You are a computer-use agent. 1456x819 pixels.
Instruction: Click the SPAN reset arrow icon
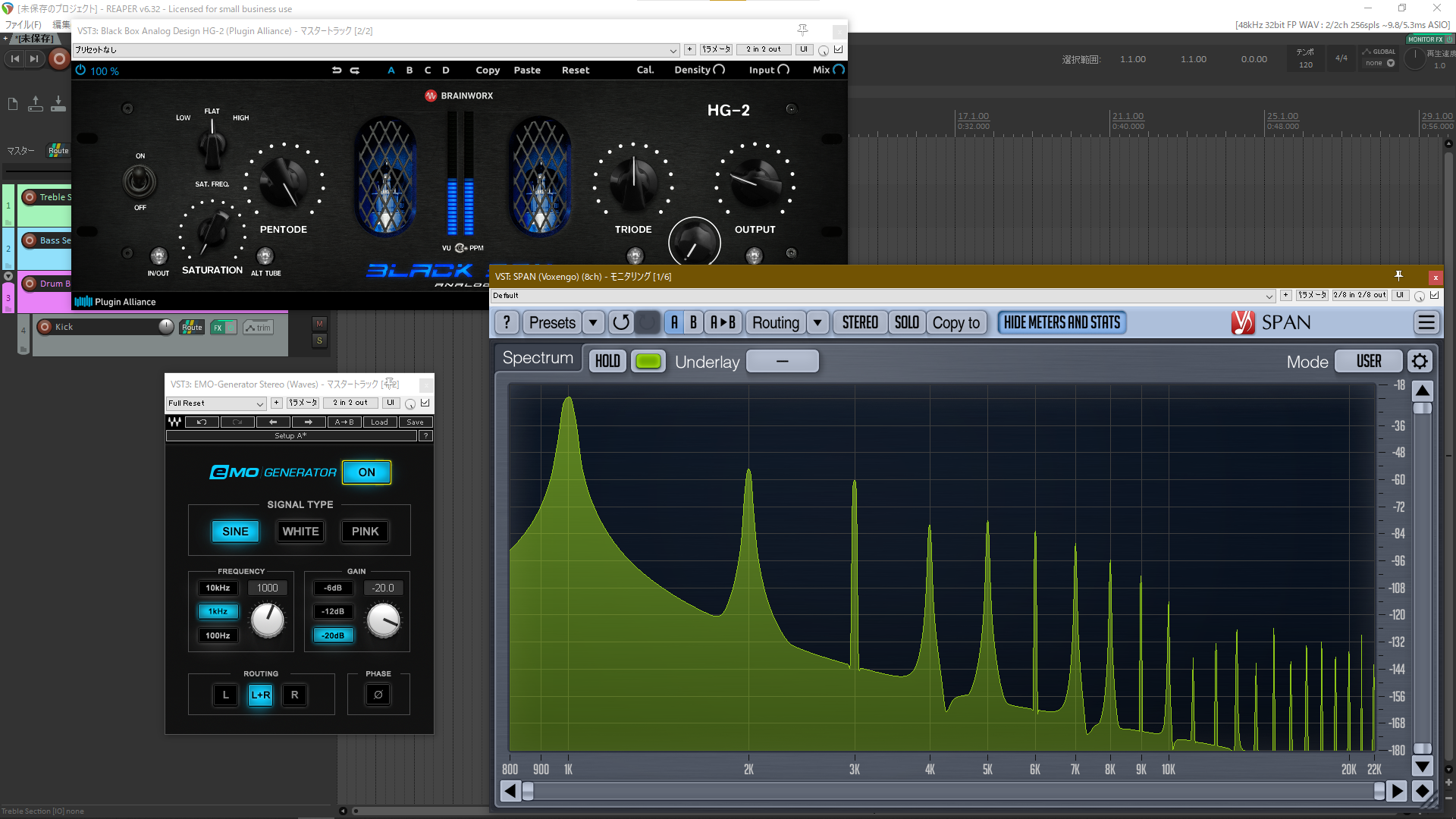pyautogui.click(x=620, y=323)
